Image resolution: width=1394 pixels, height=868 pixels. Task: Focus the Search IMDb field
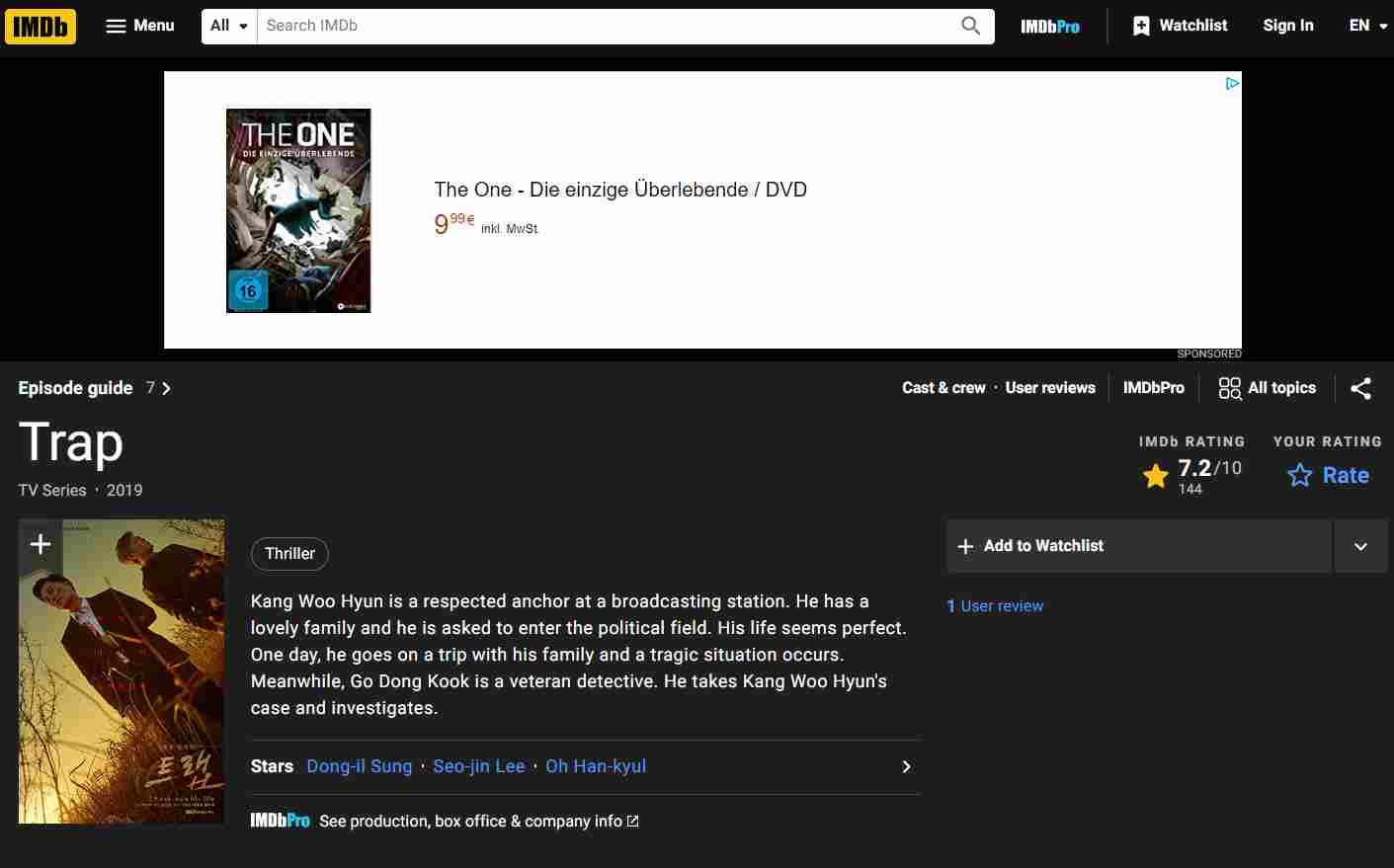tap(603, 26)
